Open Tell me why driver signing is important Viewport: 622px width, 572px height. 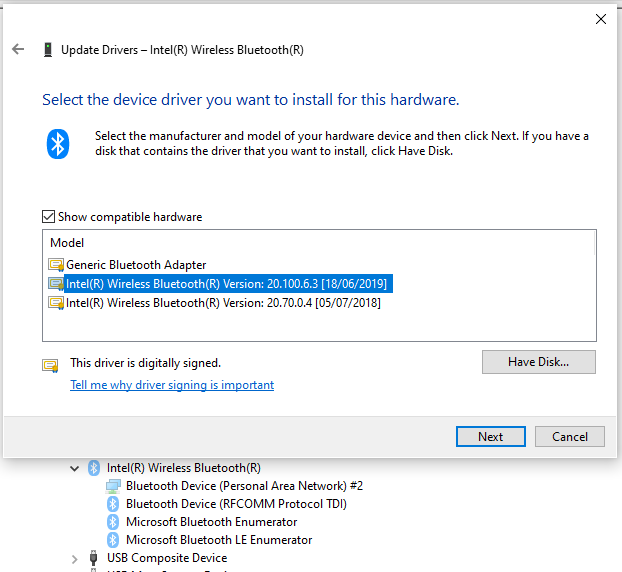coord(172,385)
